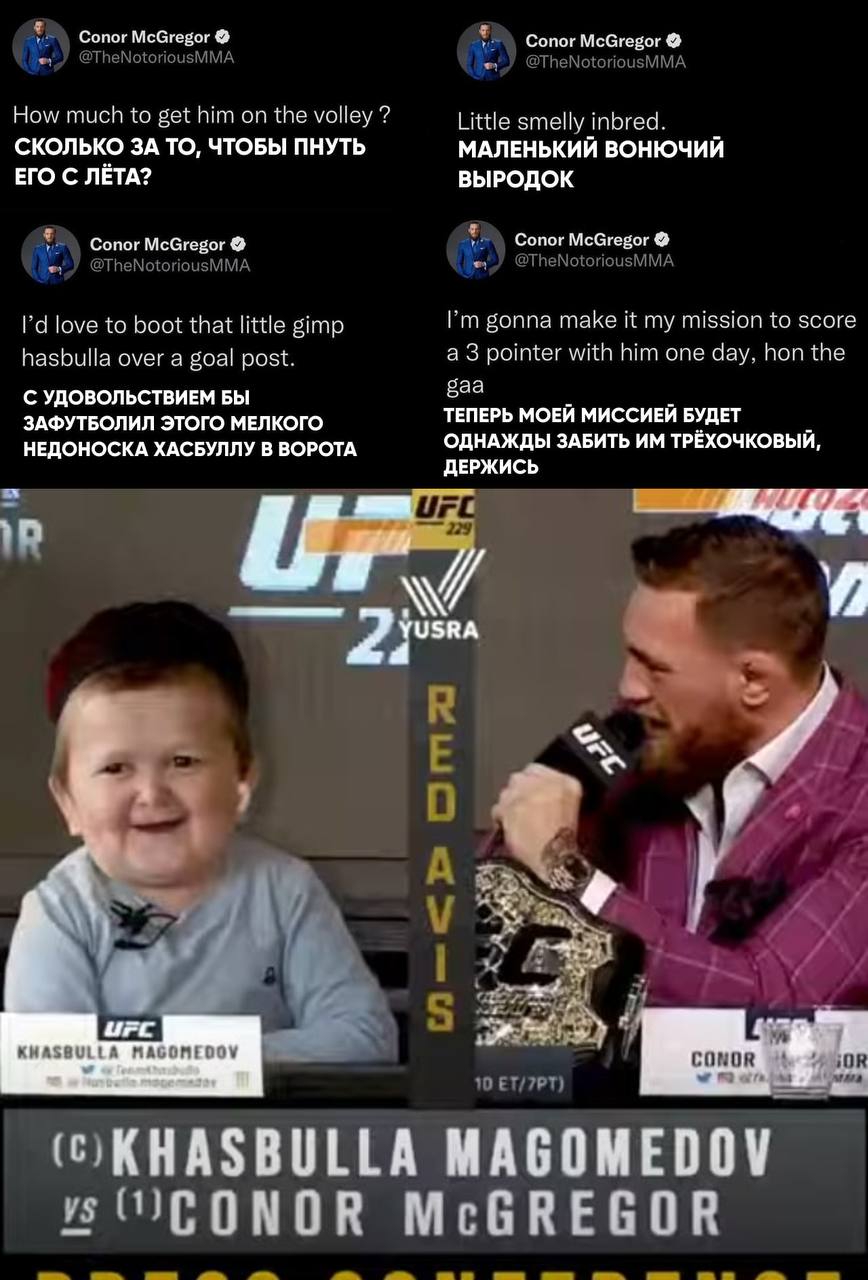This screenshot has height=1280, width=868.
Task: Click the verified badge on the 'goal post' tweet
Action: (238, 244)
